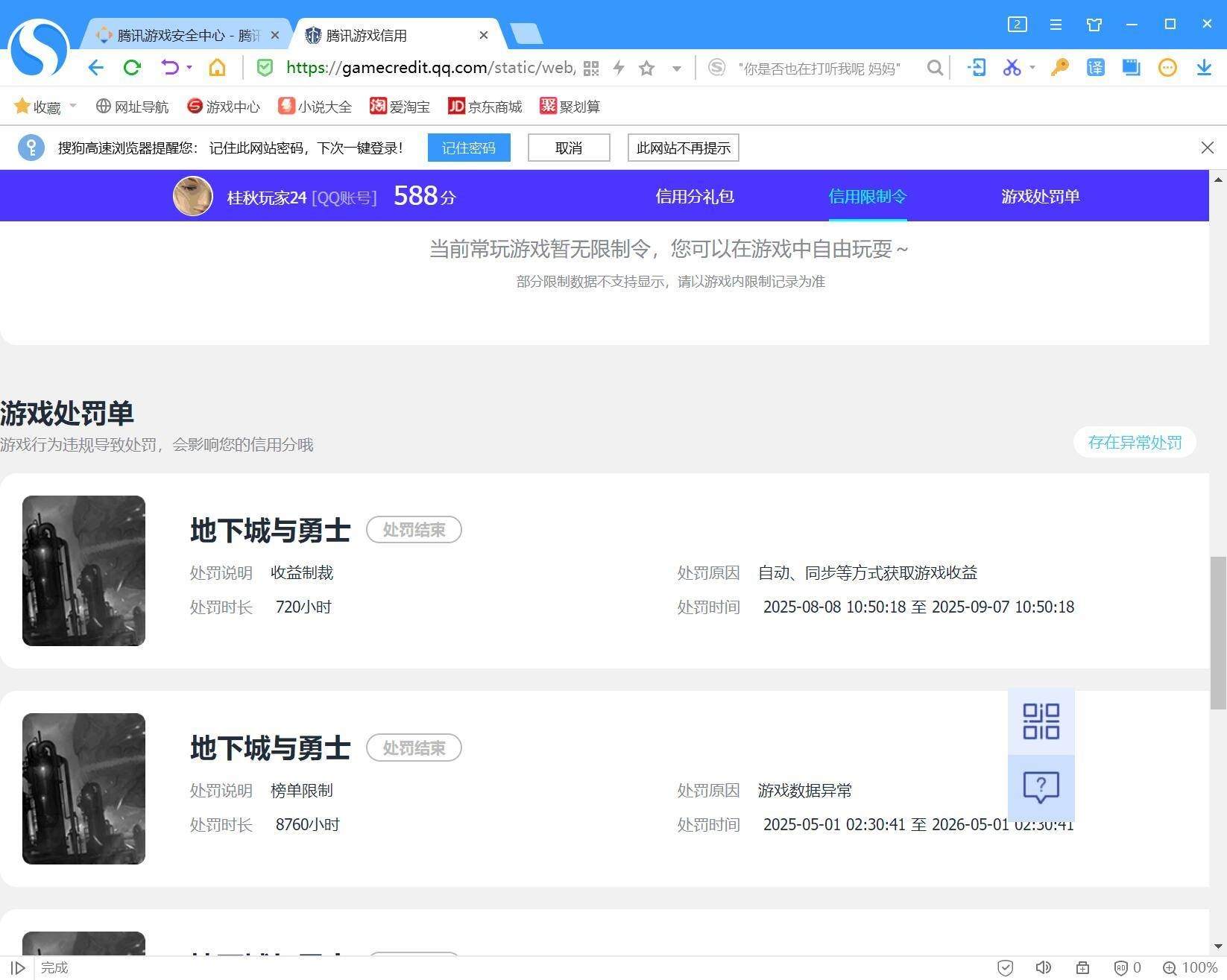This screenshot has height=980, width=1227.
Task: Open the downloads arrow icon
Action: point(1204,68)
